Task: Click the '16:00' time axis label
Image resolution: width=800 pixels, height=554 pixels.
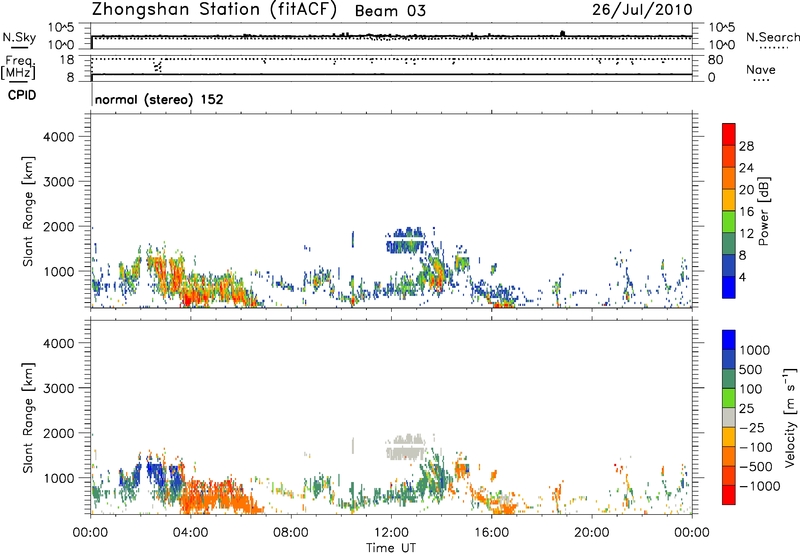Action: (491, 533)
